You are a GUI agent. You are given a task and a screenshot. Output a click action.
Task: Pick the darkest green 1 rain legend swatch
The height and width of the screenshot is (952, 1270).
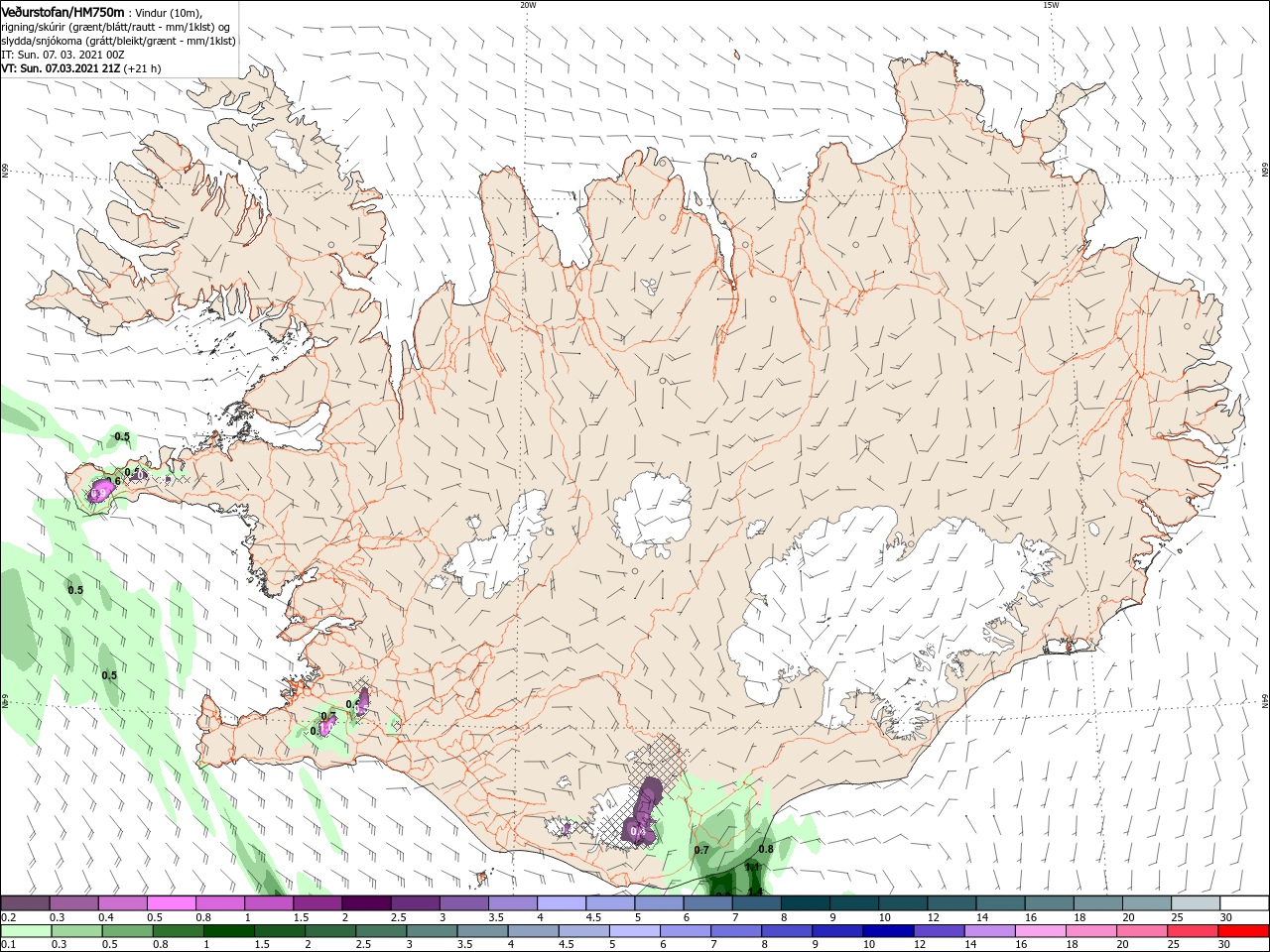tap(229, 931)
